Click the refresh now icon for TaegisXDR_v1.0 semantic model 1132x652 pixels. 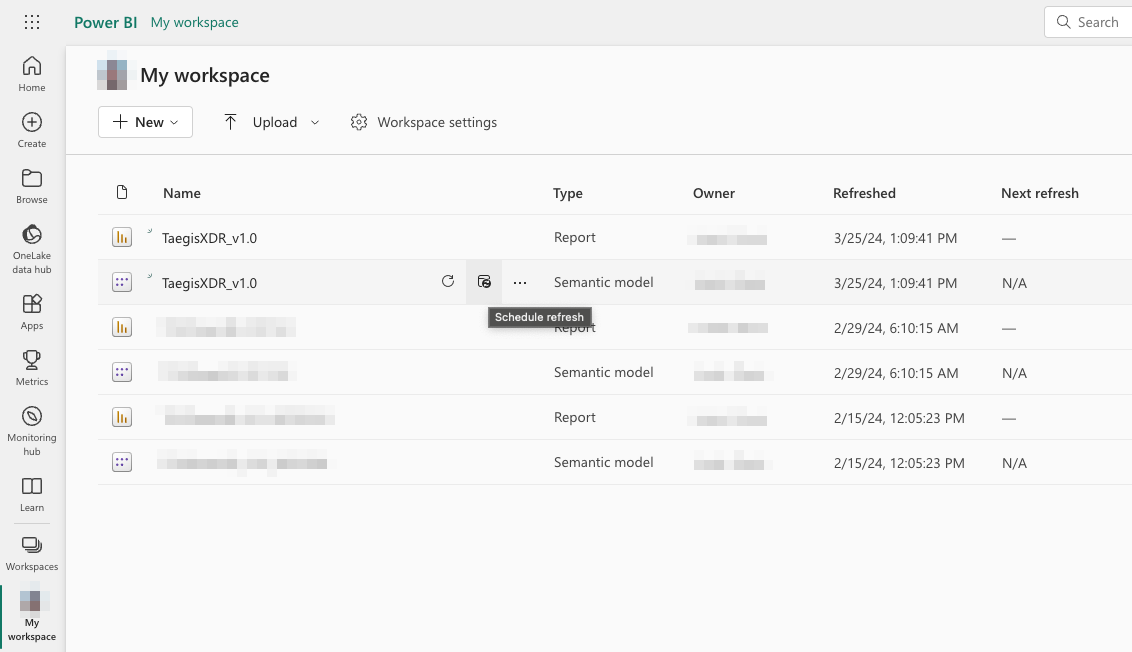[448, 282]
